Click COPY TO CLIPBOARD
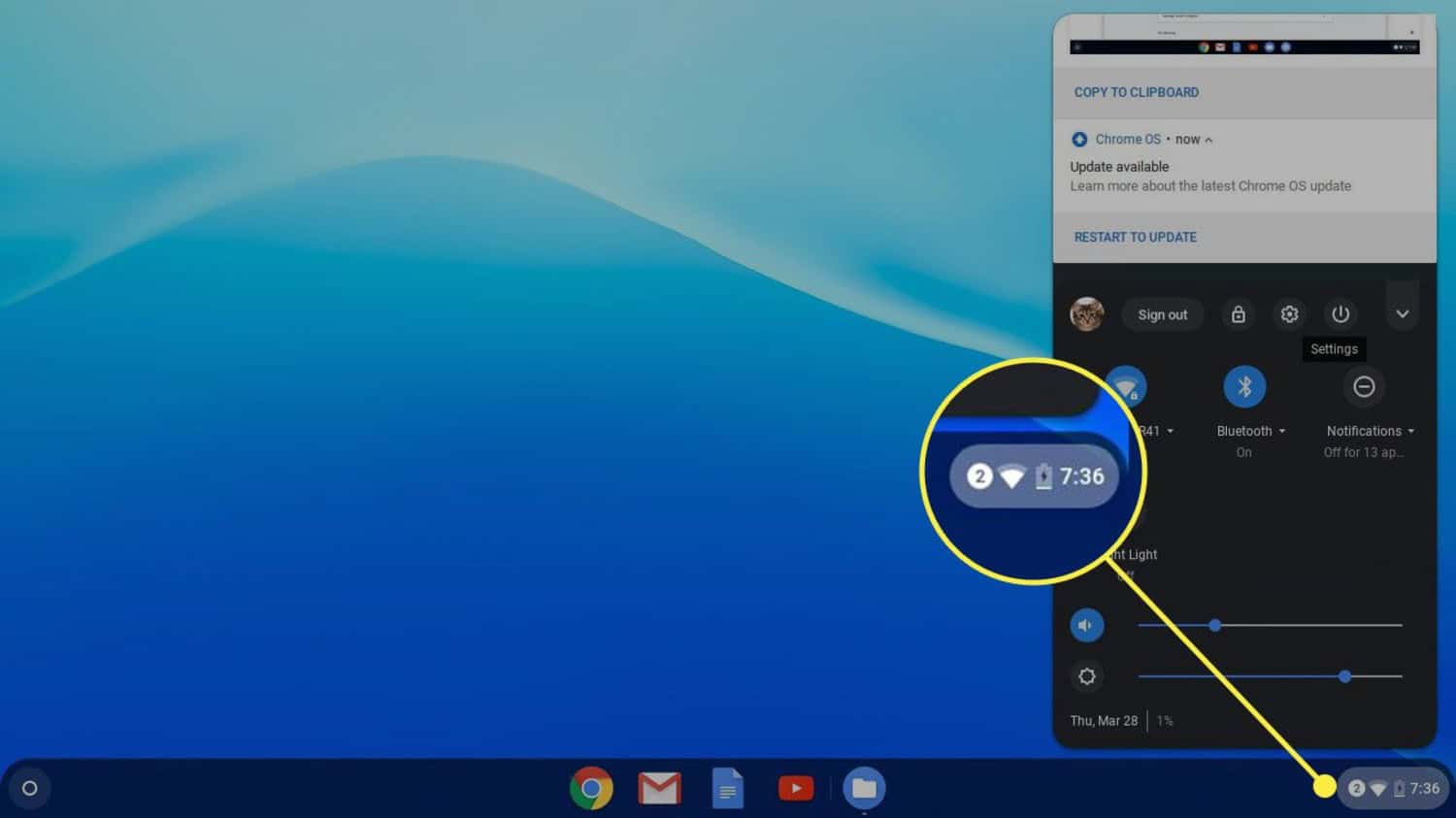 pos(1136,92)
